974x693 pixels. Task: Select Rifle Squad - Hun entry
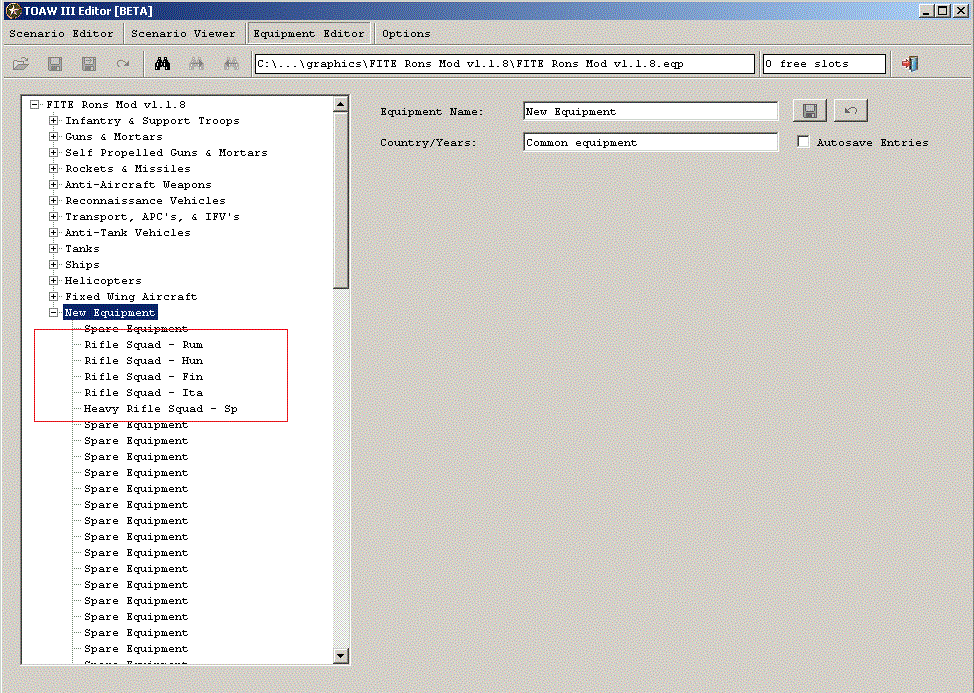click(143, 361)
